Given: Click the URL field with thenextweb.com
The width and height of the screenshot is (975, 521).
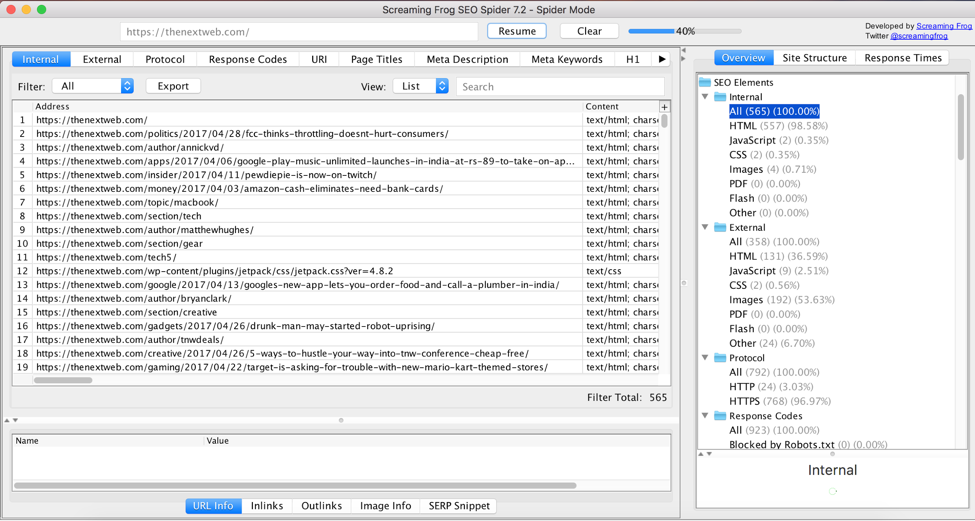Looking at the screenshot, I should click(x=299, y=32).
